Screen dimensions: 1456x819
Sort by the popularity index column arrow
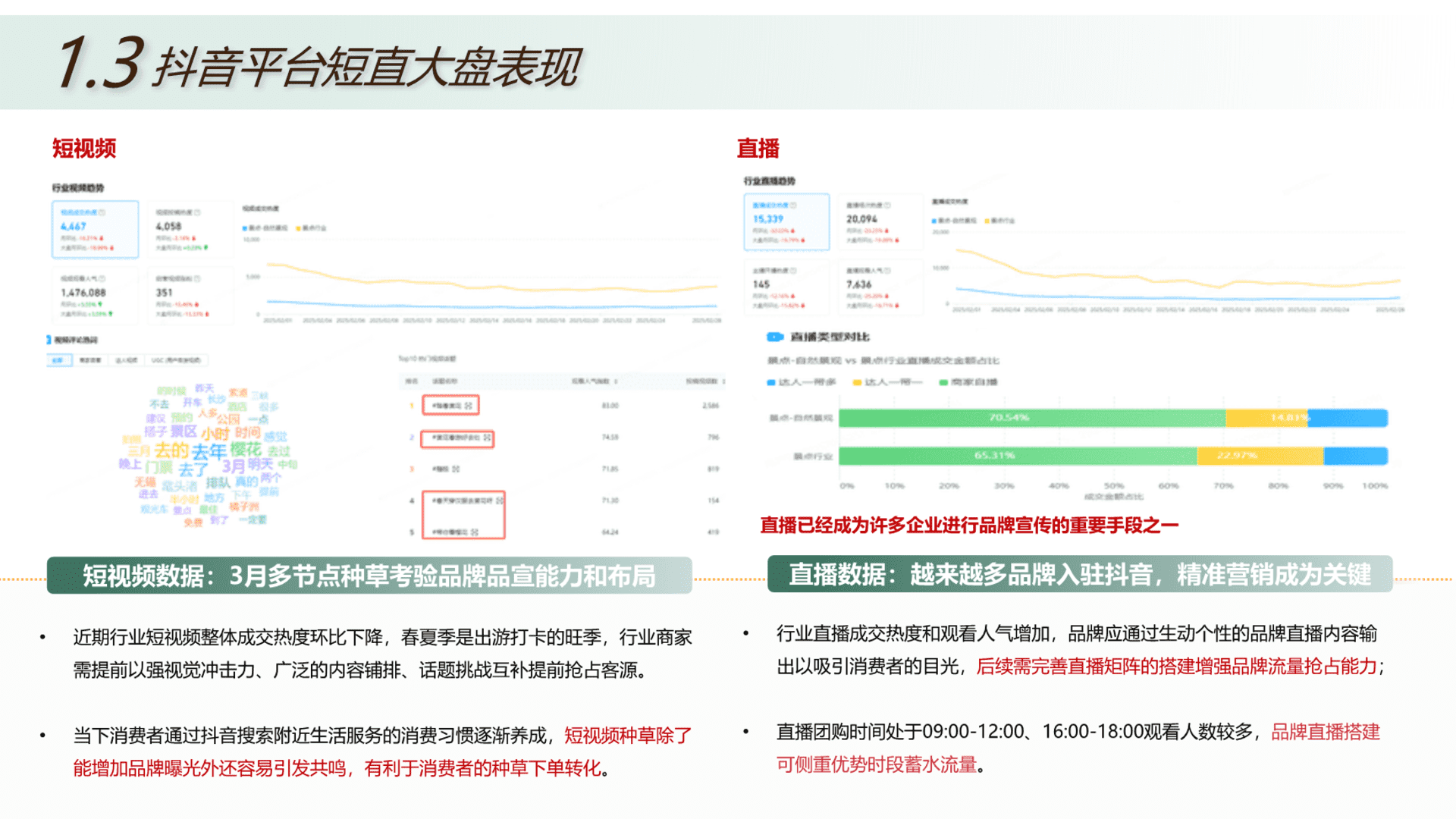[616, 381]
